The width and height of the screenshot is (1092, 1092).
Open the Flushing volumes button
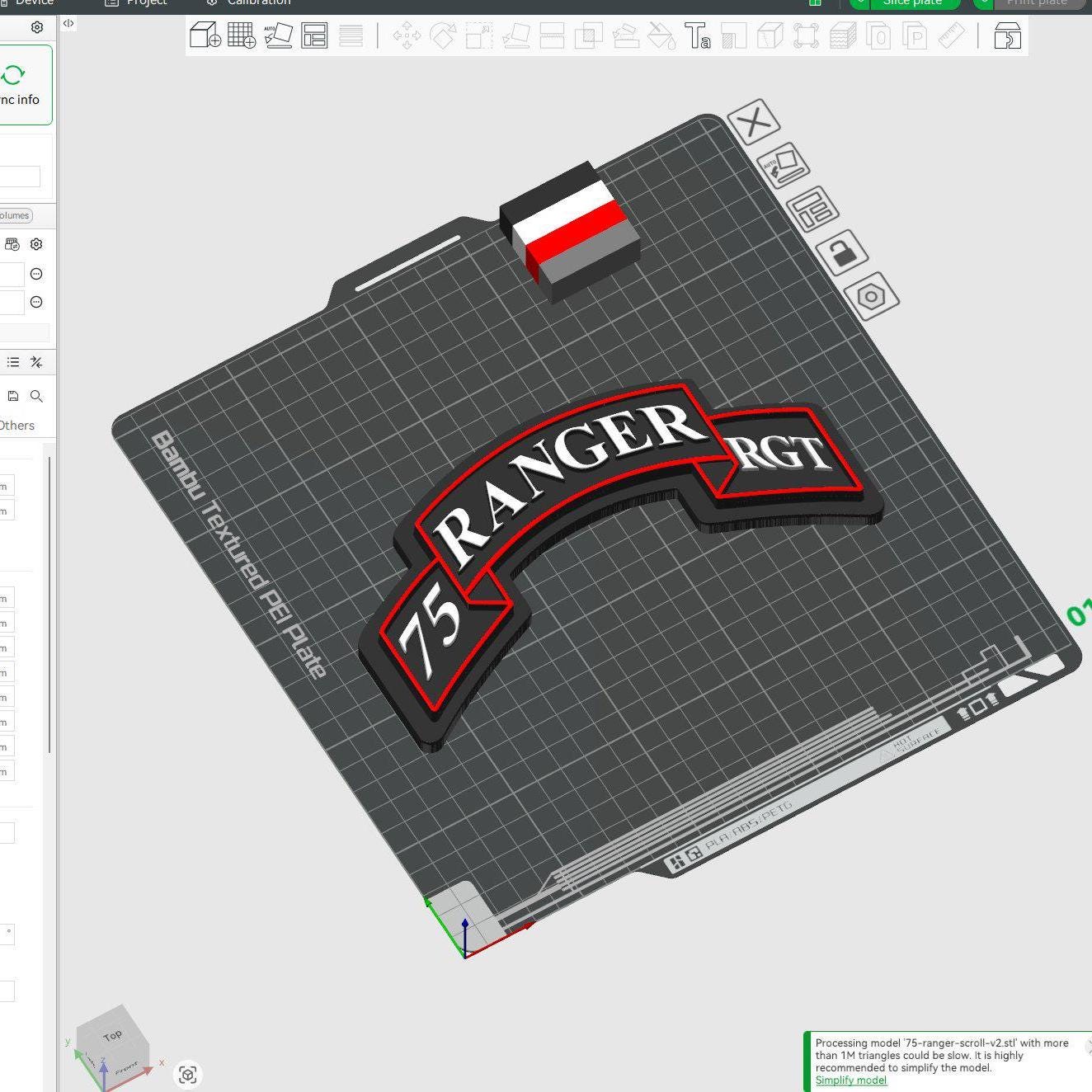(x=15, y=215)
